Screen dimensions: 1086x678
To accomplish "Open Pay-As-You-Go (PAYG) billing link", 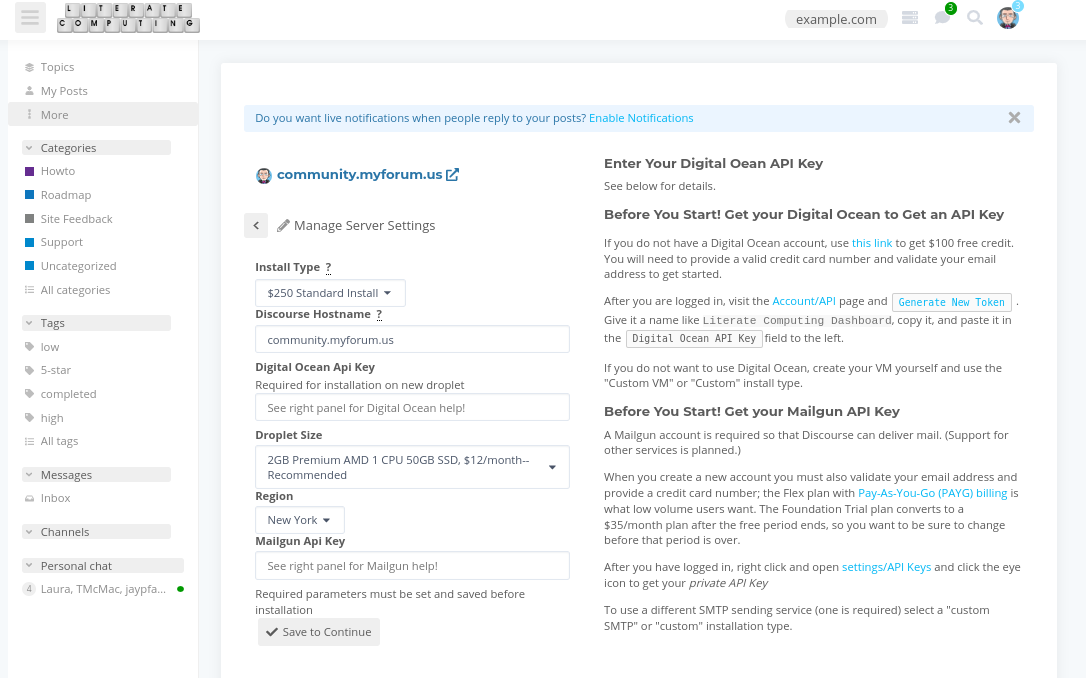I will [x=932, y=493].
